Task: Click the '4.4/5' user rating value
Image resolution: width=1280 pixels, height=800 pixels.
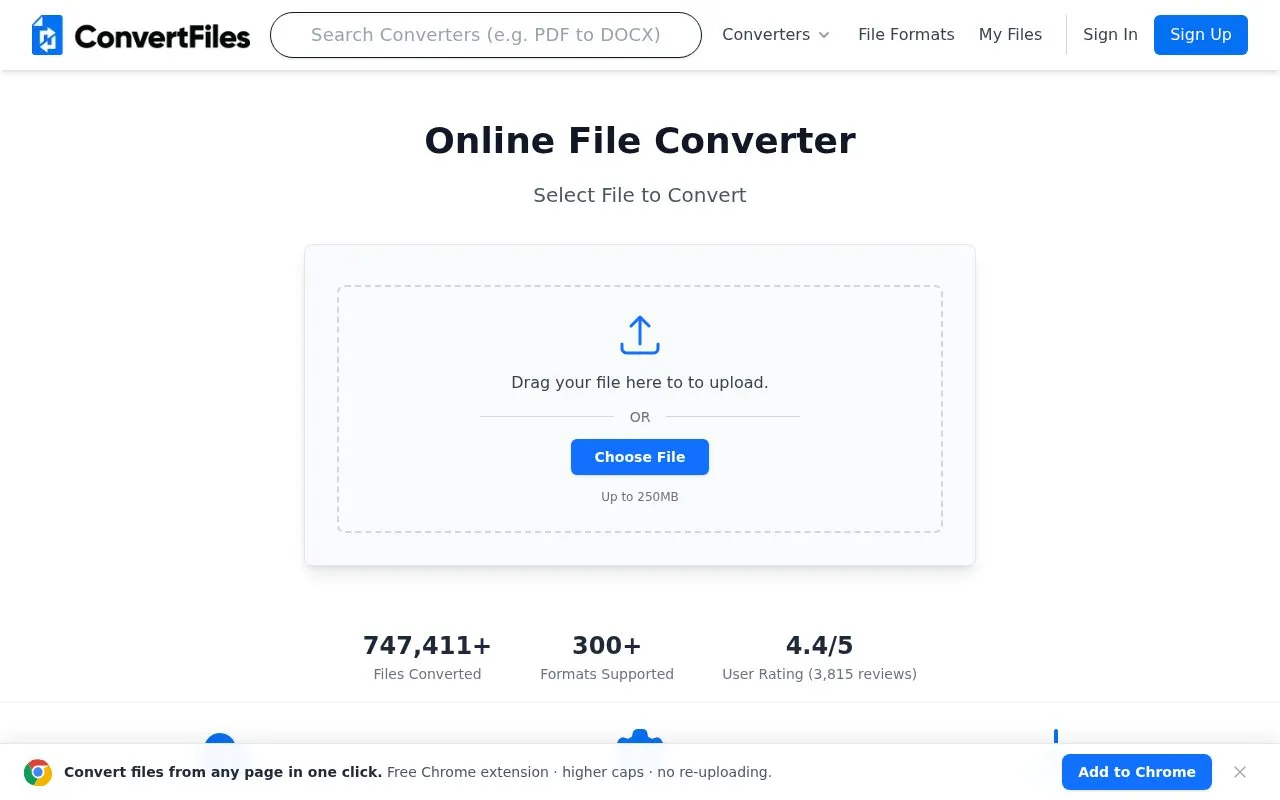Action: click(820, 645)
